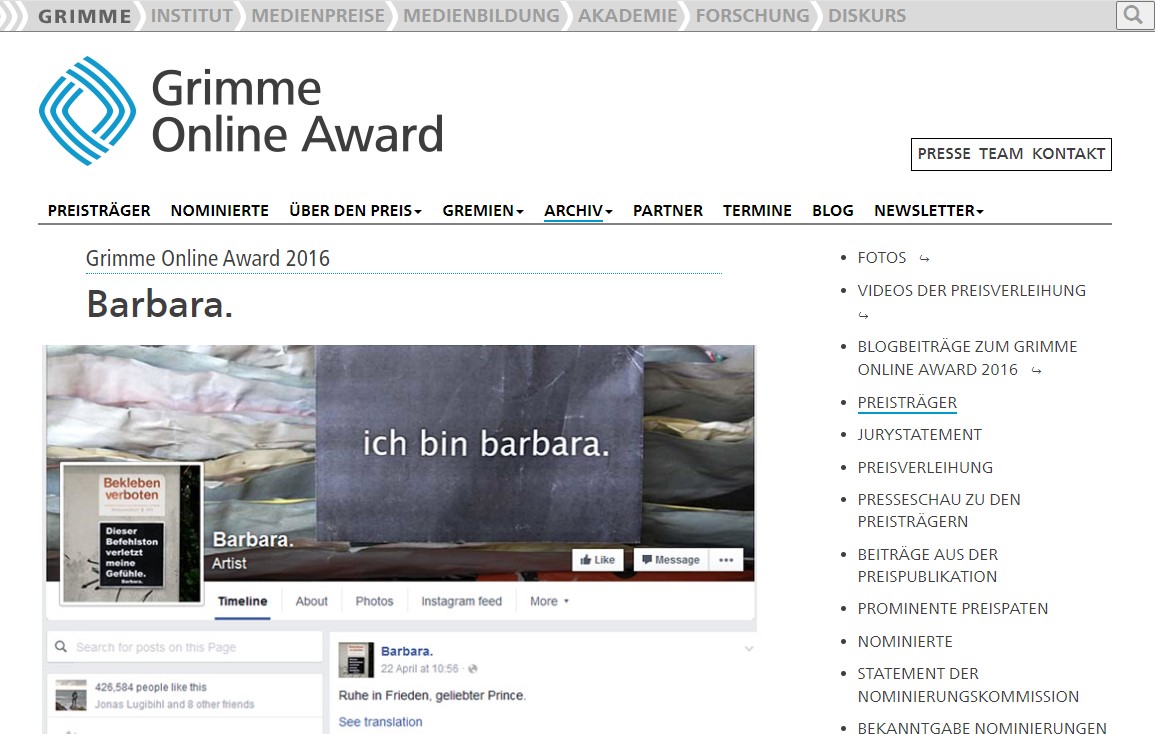Open PARTNER in main navigation
Screen dimensions: 1155x734
(x=667, y=211)
